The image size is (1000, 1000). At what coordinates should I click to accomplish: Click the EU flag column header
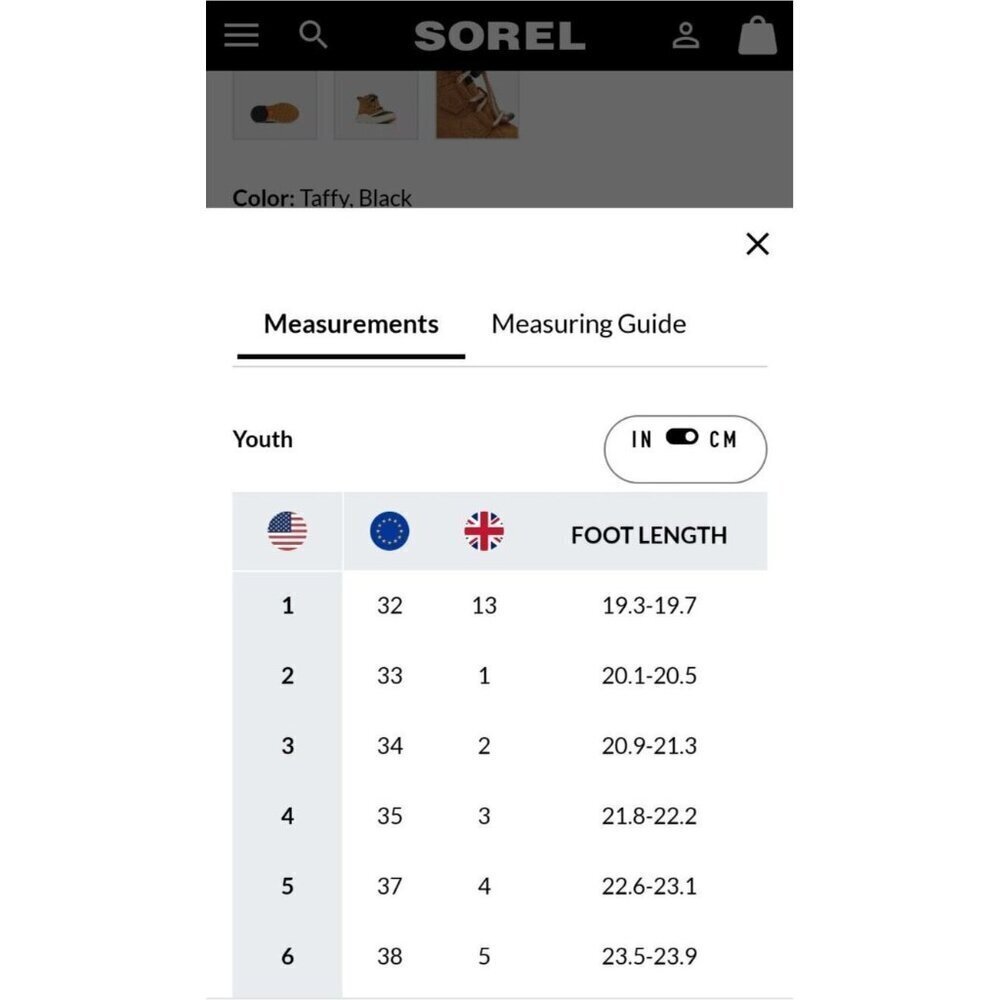[x=389, y=531]
